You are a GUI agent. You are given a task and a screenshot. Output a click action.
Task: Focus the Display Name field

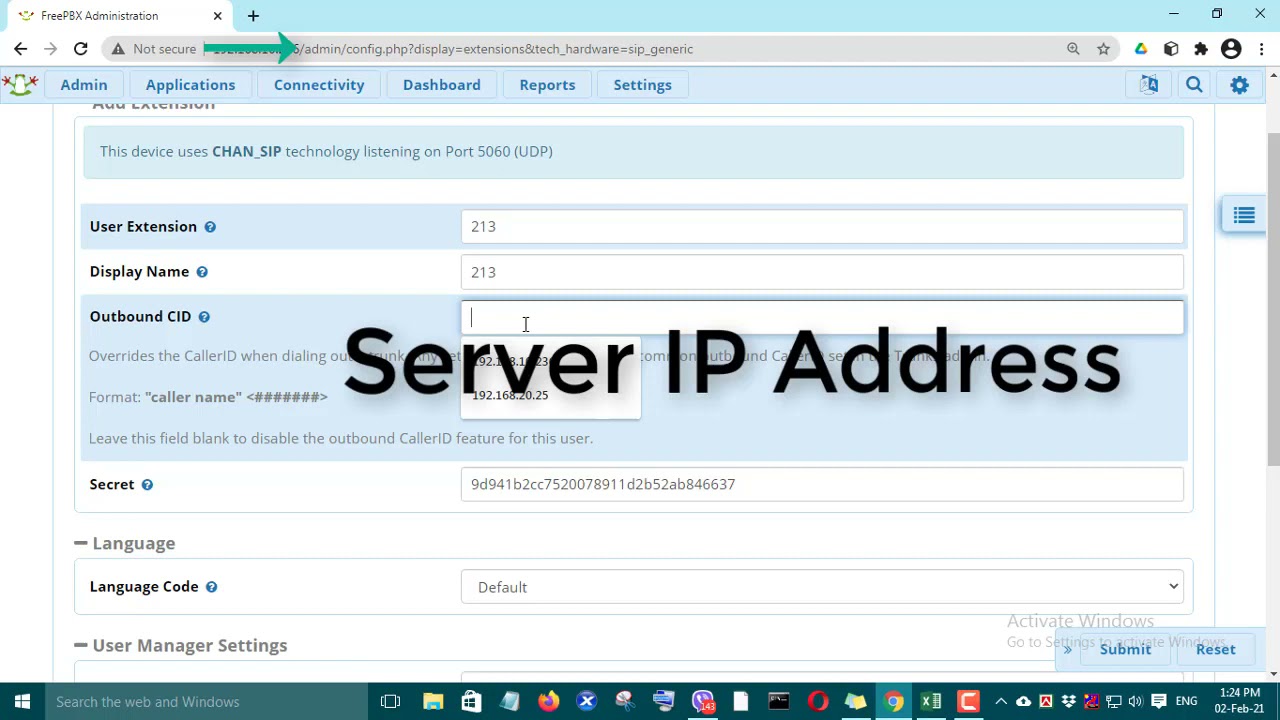click(822, 272)
